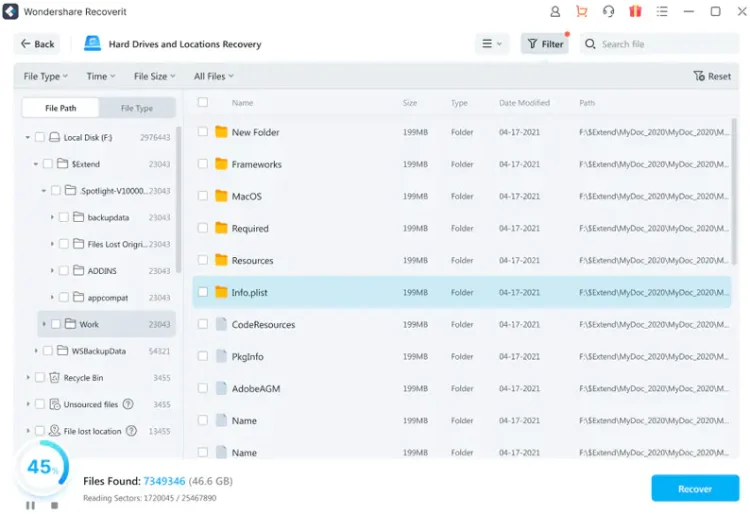The image size is (750, 514).
Task: Click the Wondershare Recoverit logo
Action: tap(11, 11)
